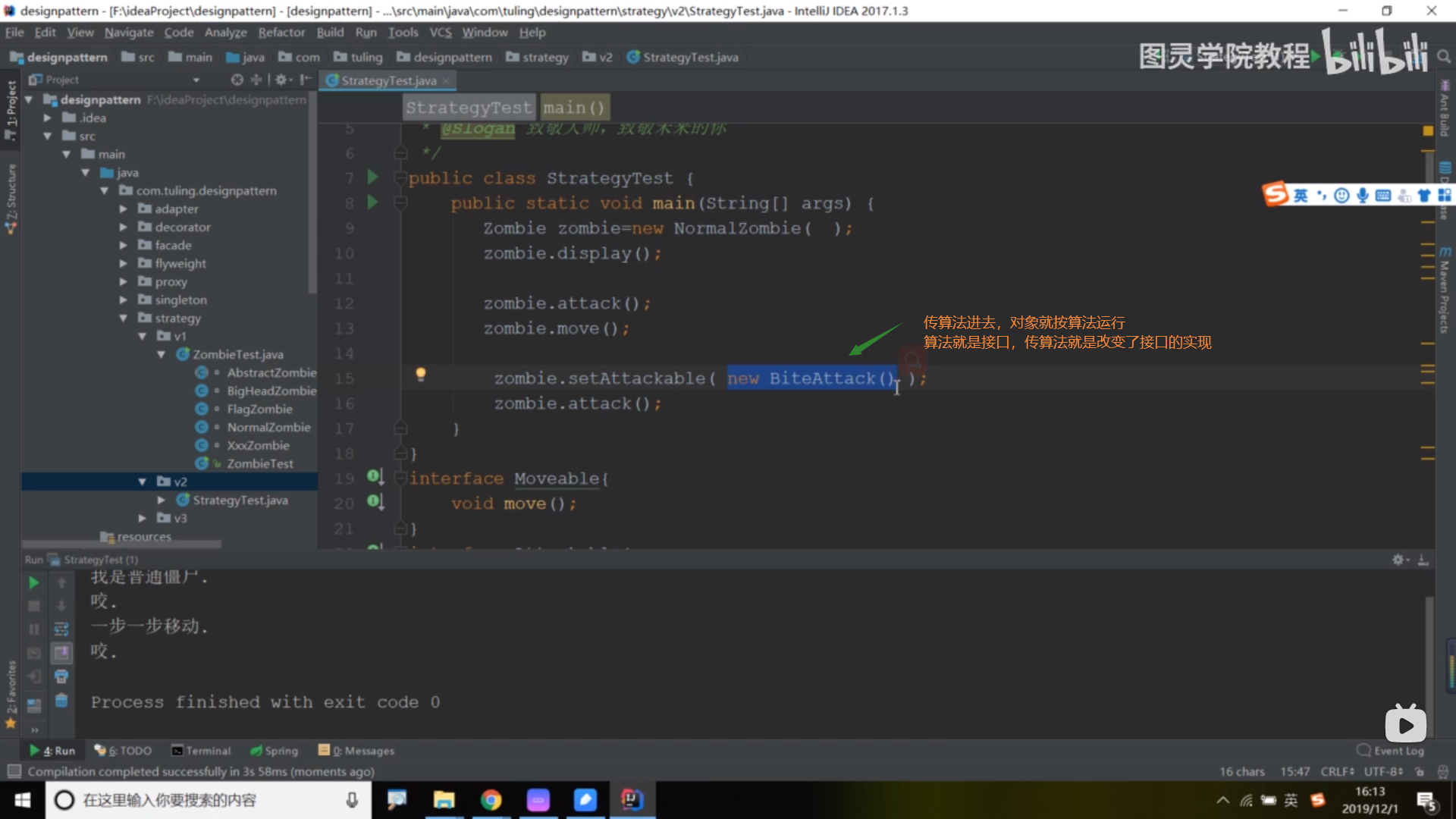Toggle soft-wrap in Run console
The image size is (1456, 819).
tap(61, 629)
